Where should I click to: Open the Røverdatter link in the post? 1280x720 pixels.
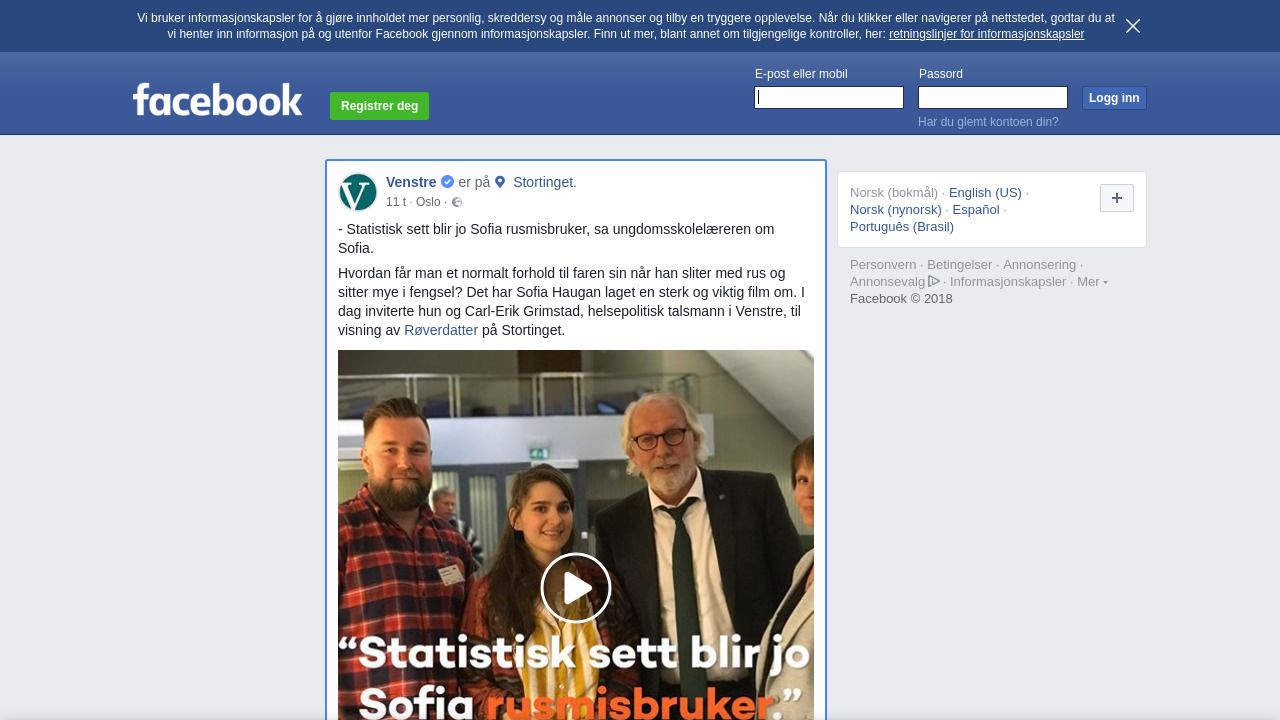[x=441, y=330]
